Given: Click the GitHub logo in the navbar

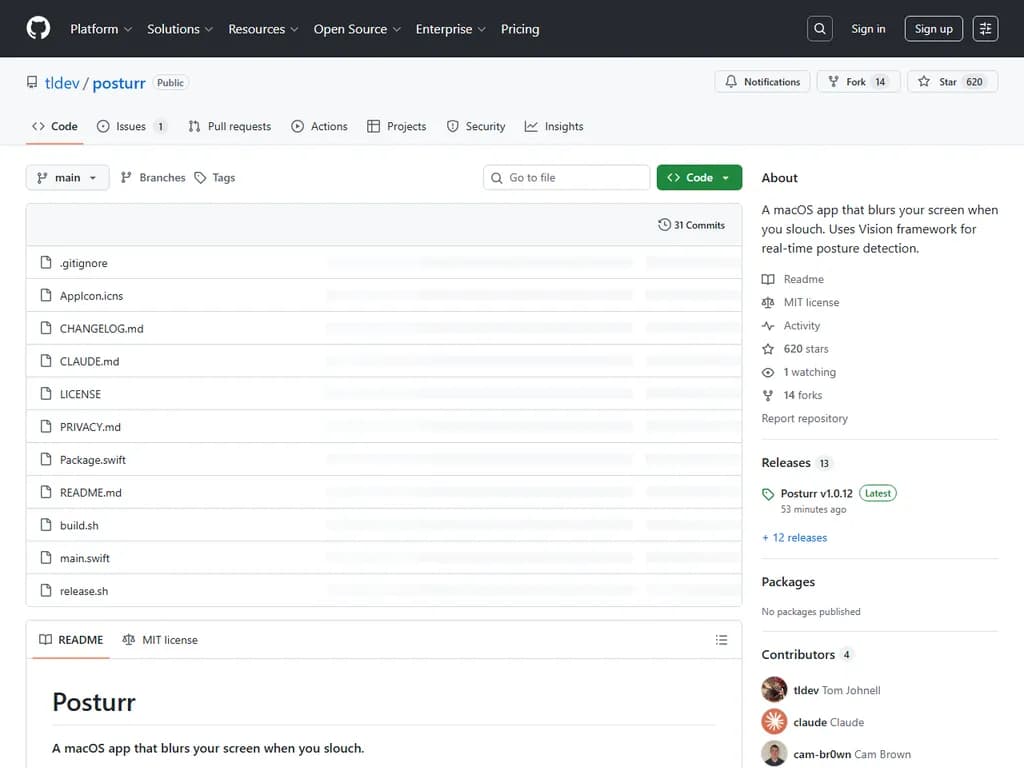Looking at the screenshot, I should click(38, 28).
